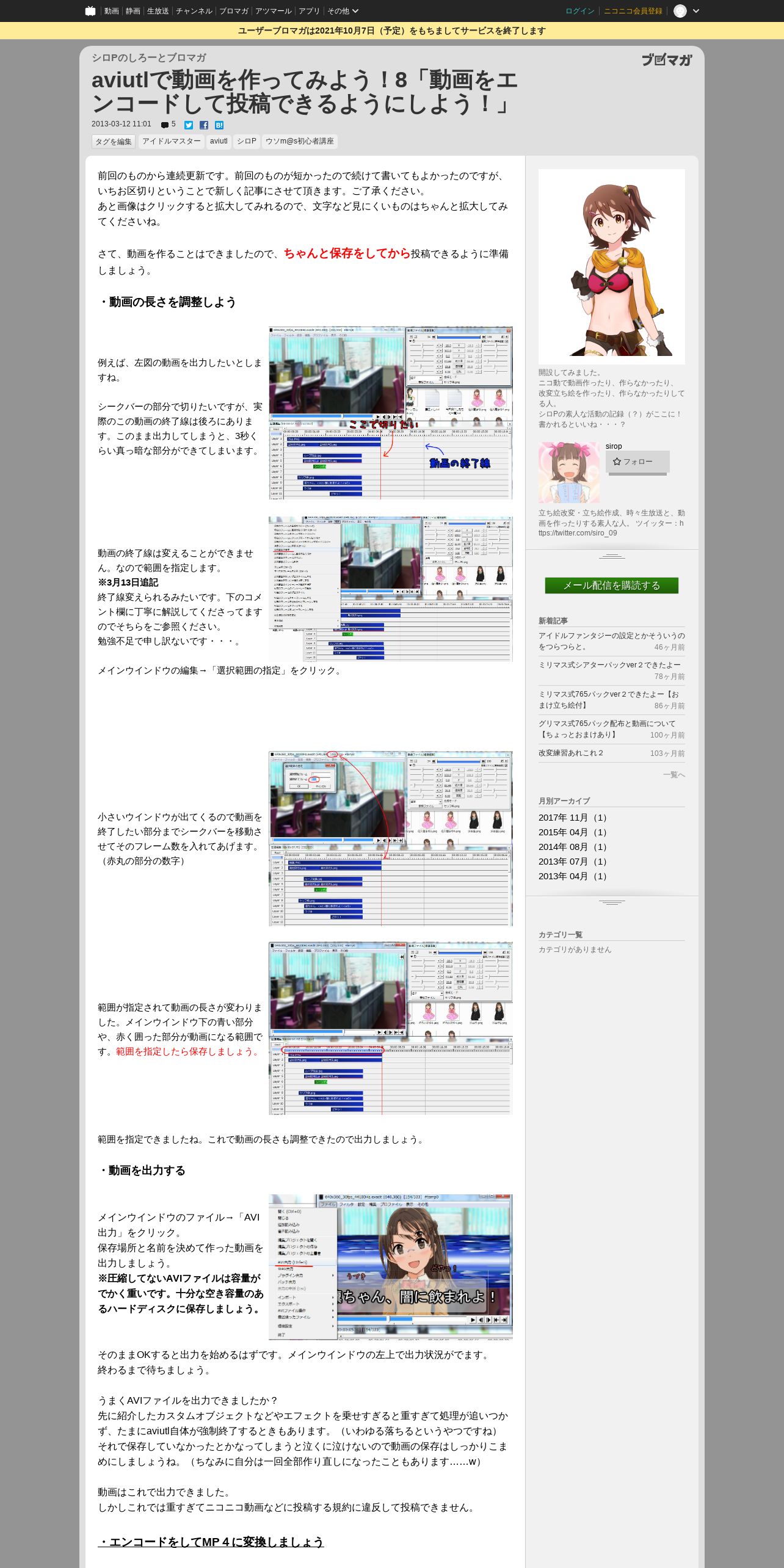Share article on Twitter icon

pyautogui.click(x=189, y=125)
